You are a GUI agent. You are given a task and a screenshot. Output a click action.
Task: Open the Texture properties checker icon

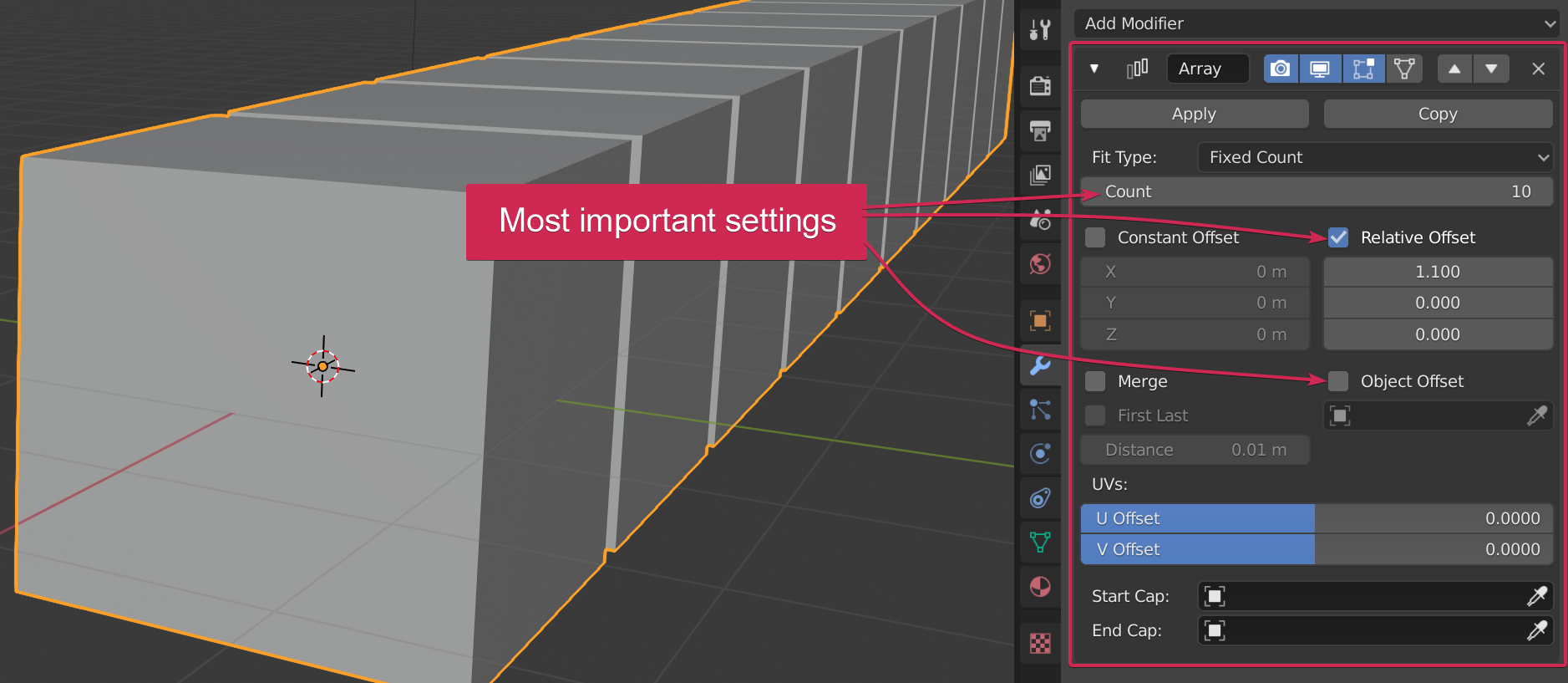click(1040, 643)
